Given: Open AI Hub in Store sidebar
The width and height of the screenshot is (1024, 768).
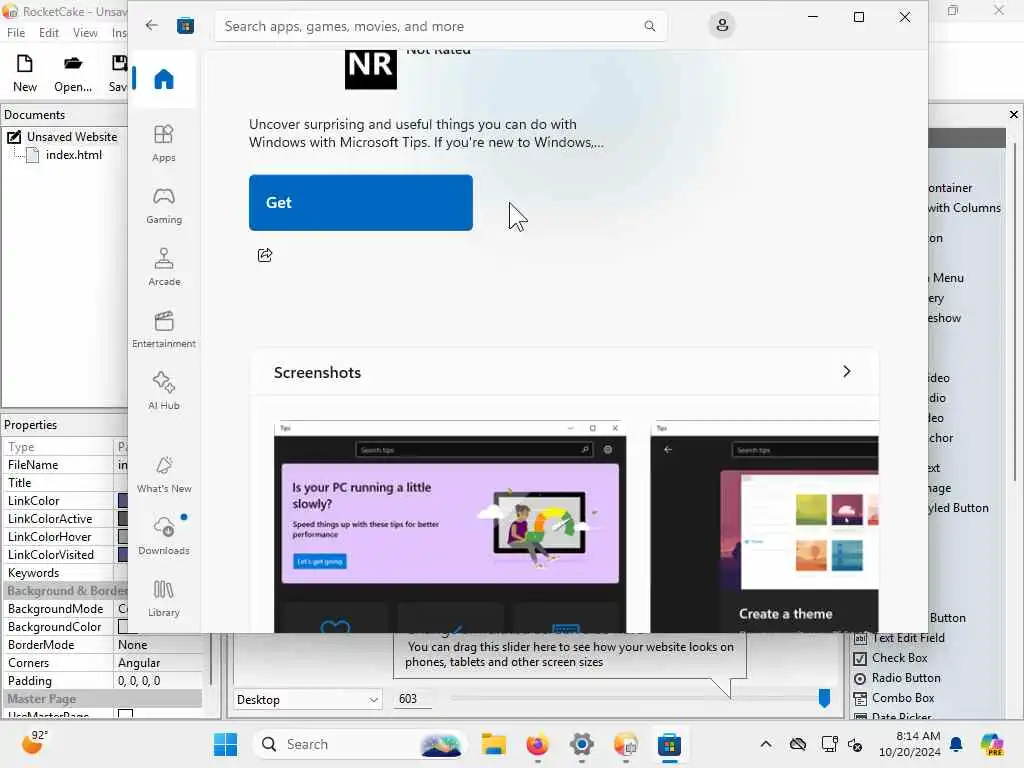Looking at the screenshot, I should click(x=163, y=391).
